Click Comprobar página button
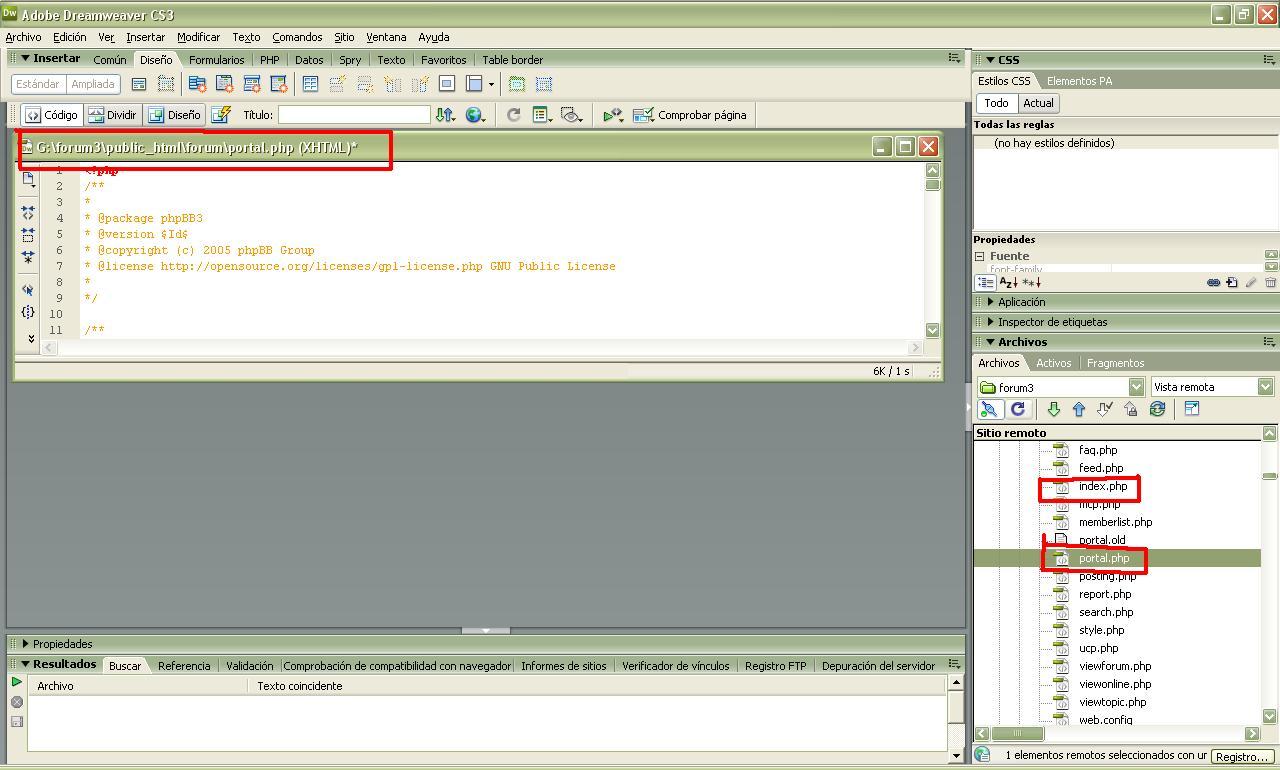Screen dimensions: 1280x770 pyautogui.click(x=690, y=115)
